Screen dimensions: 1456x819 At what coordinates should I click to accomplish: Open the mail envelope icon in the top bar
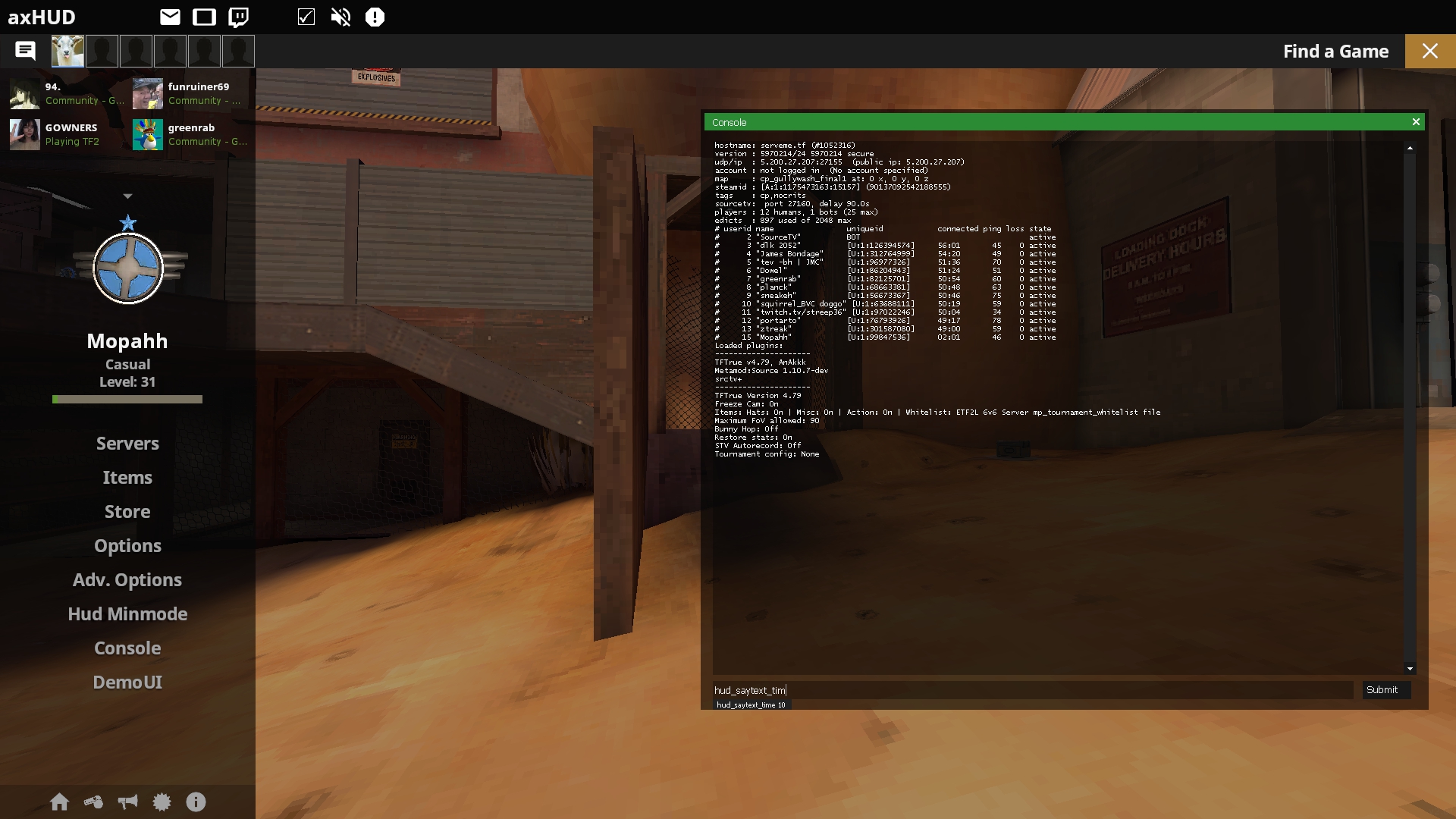tap(170, 17)
